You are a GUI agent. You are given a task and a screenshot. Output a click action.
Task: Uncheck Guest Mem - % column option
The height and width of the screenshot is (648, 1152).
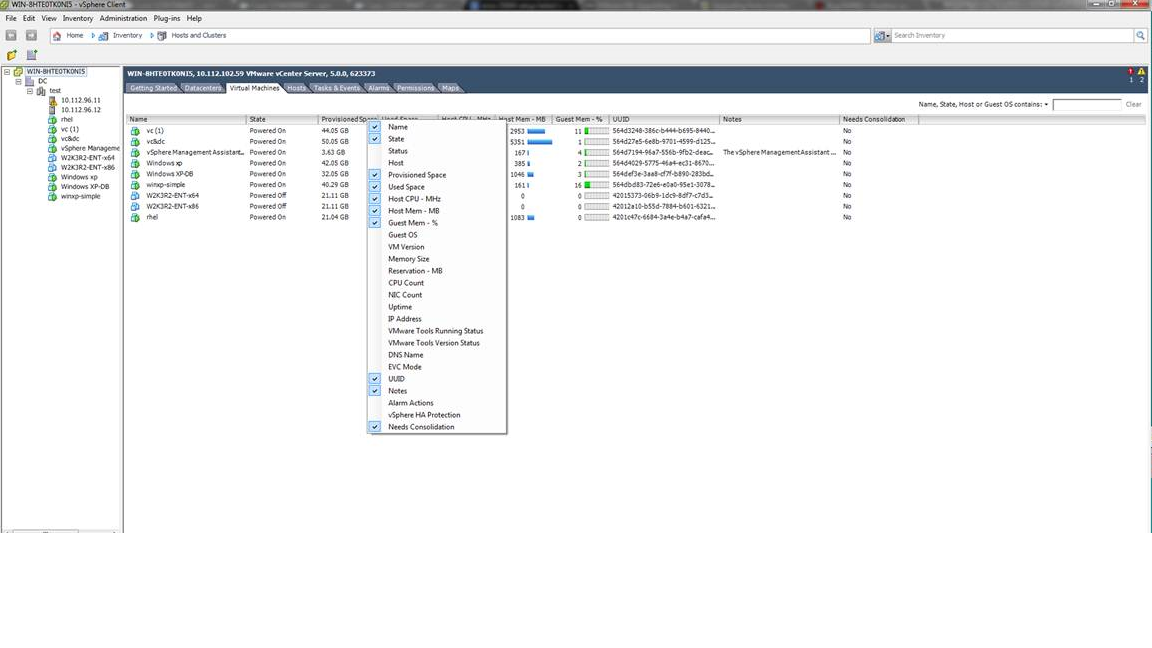click(x=375, y=223)
